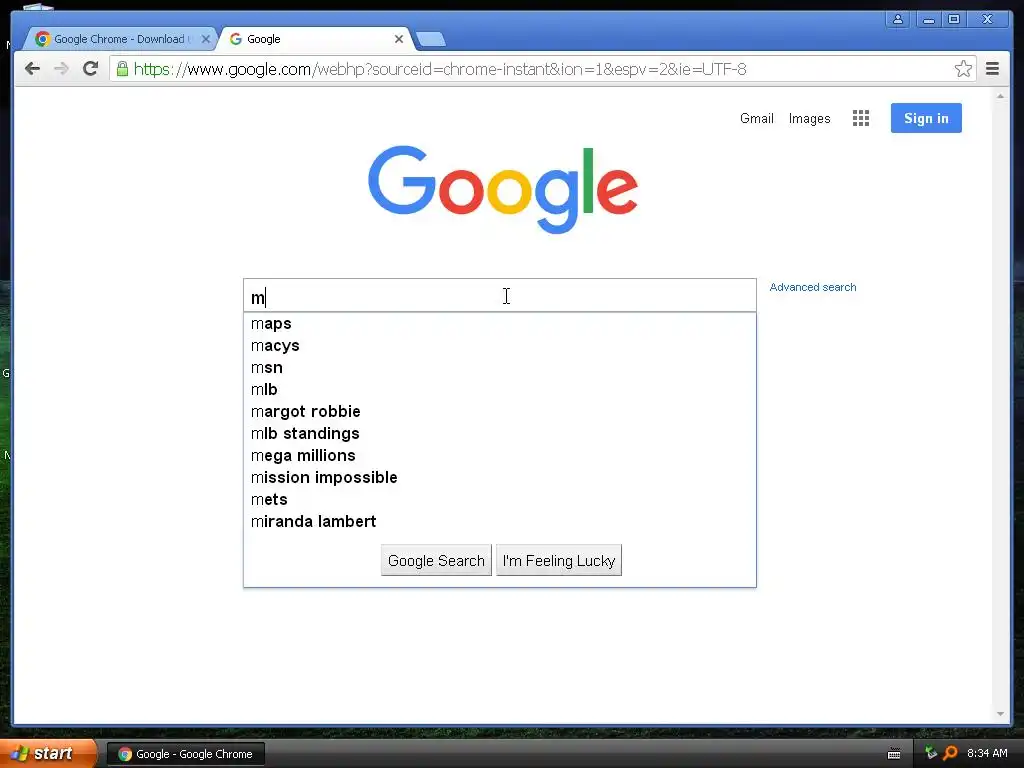
Task: Close the Google tab
Action: click(398, 39)
